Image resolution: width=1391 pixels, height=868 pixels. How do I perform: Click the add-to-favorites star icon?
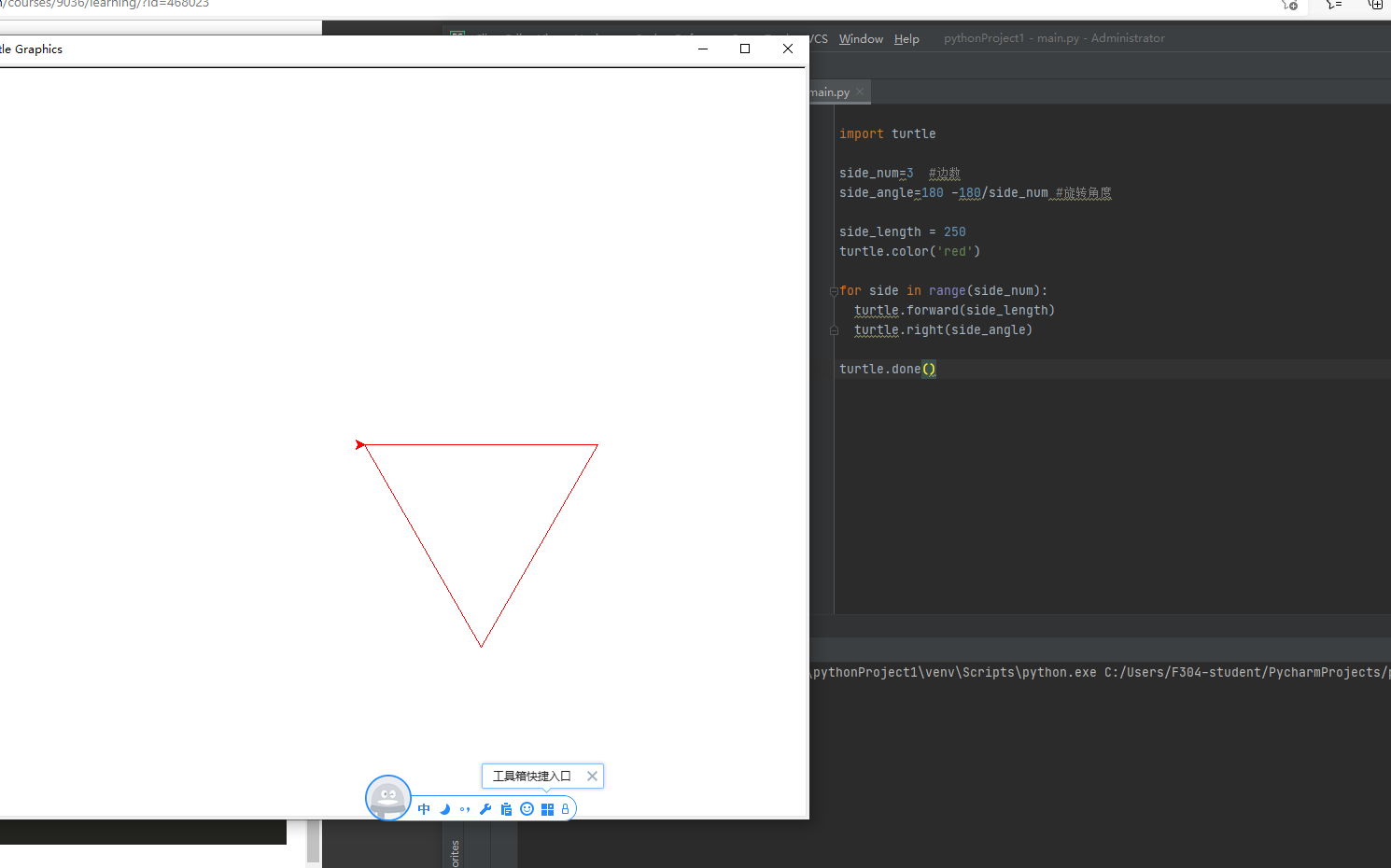(1289, 5)
